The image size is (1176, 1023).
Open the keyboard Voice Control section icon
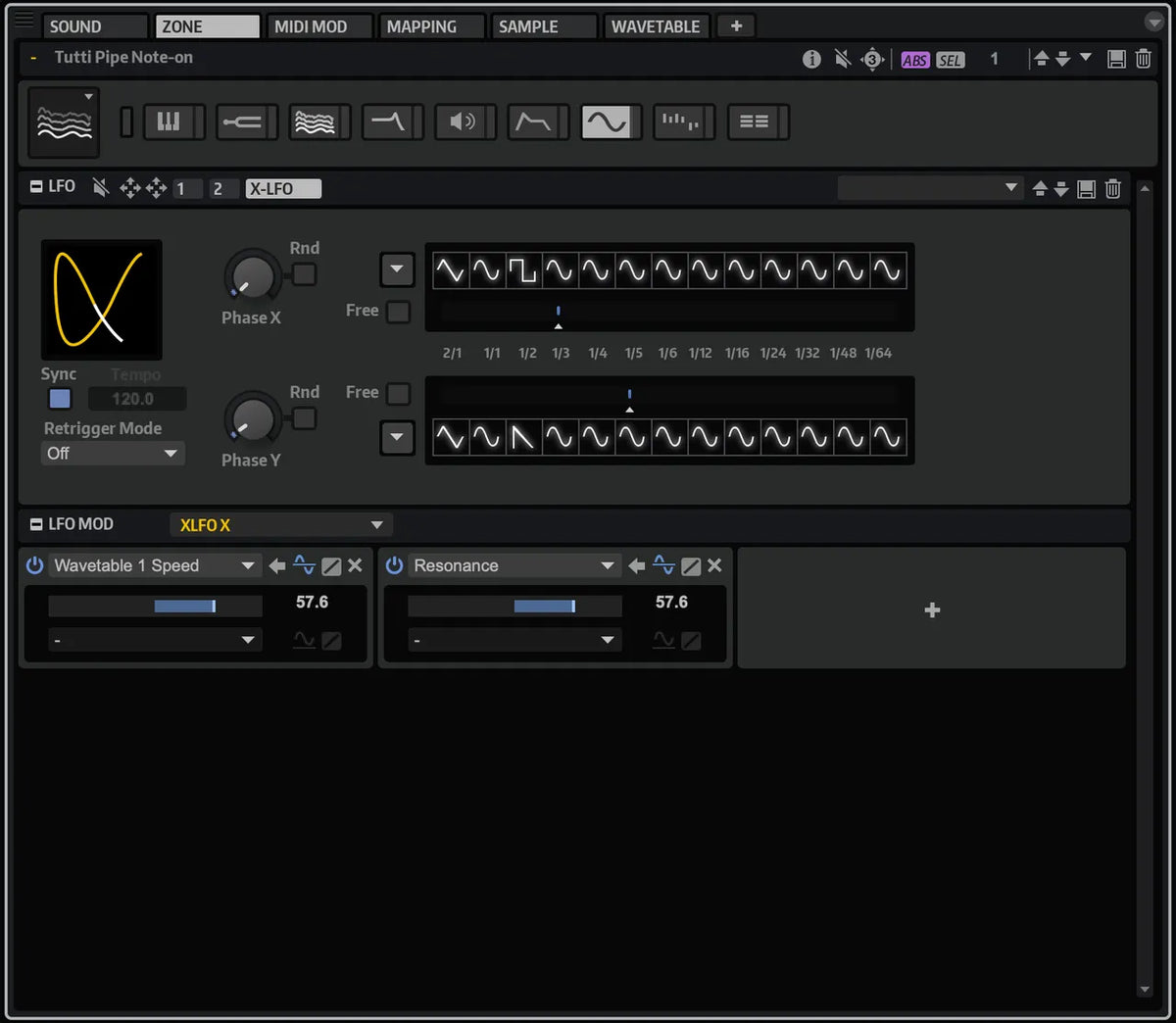tap(169, 122)
